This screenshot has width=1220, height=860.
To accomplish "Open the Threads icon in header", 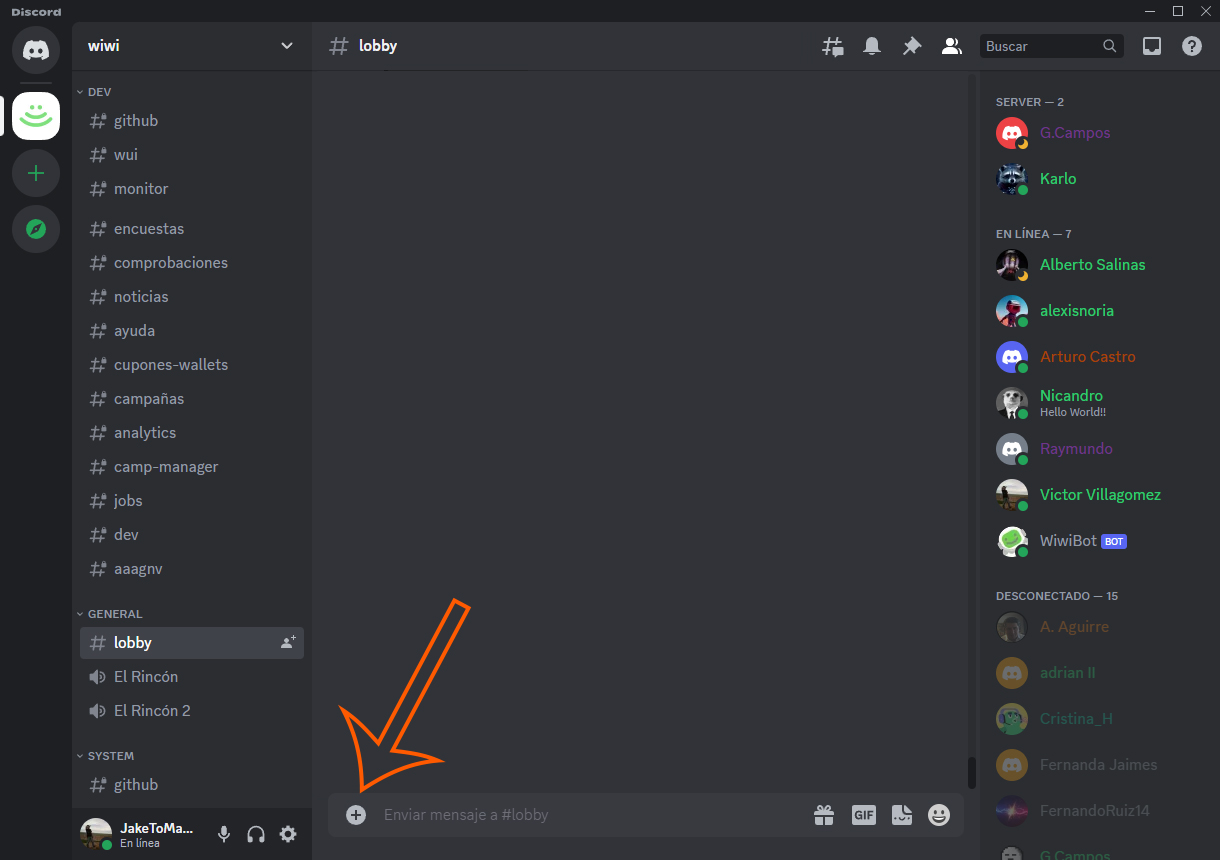I will 832,46.
